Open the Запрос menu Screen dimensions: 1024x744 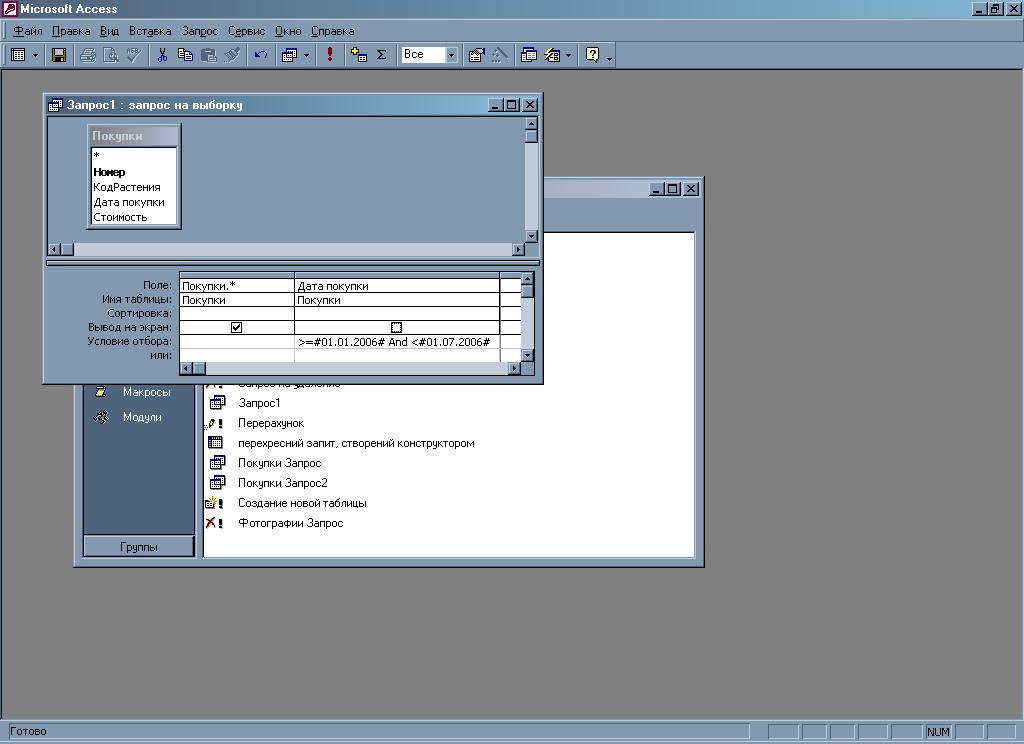(200, 31)
